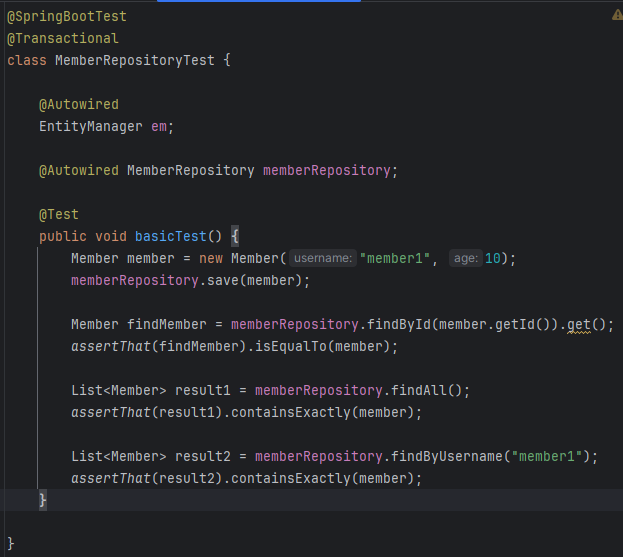Click the findByUsername method call
The height and width of the screenshot is (557, 623).
coord(447,456)
